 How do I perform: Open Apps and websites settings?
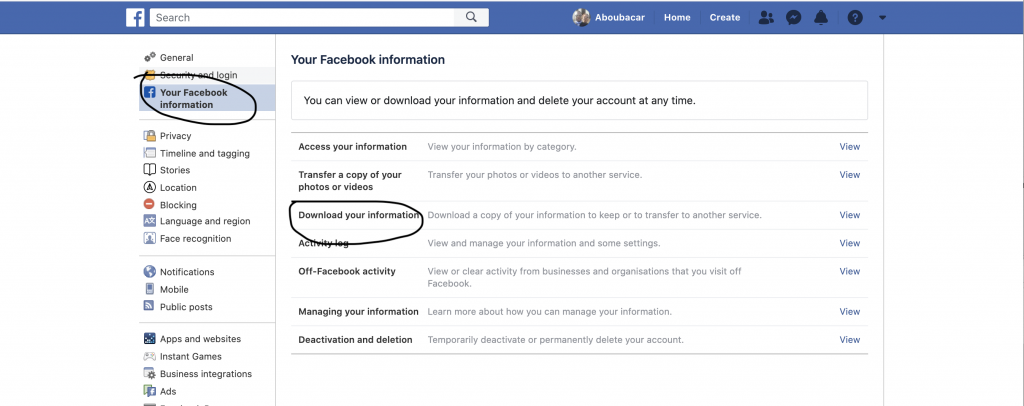pos(200,339)
